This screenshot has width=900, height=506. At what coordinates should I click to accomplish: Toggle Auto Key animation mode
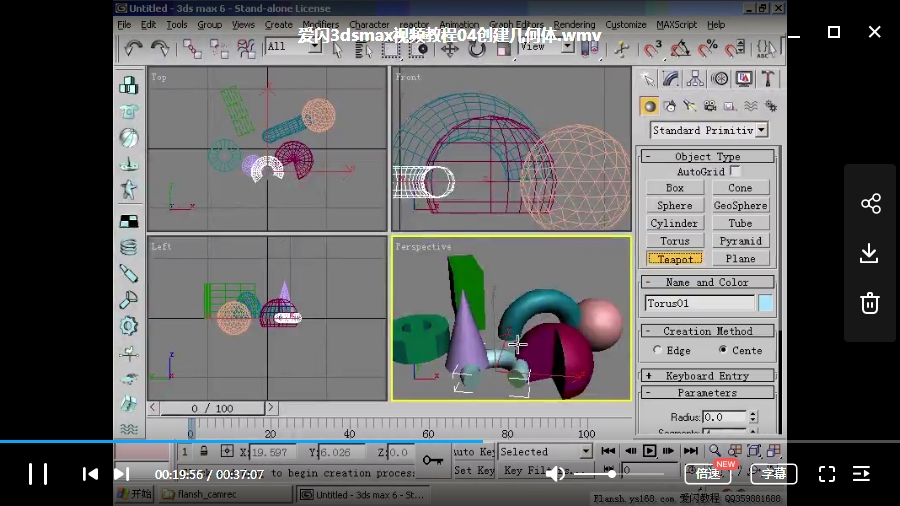click(x=474, y=451)
